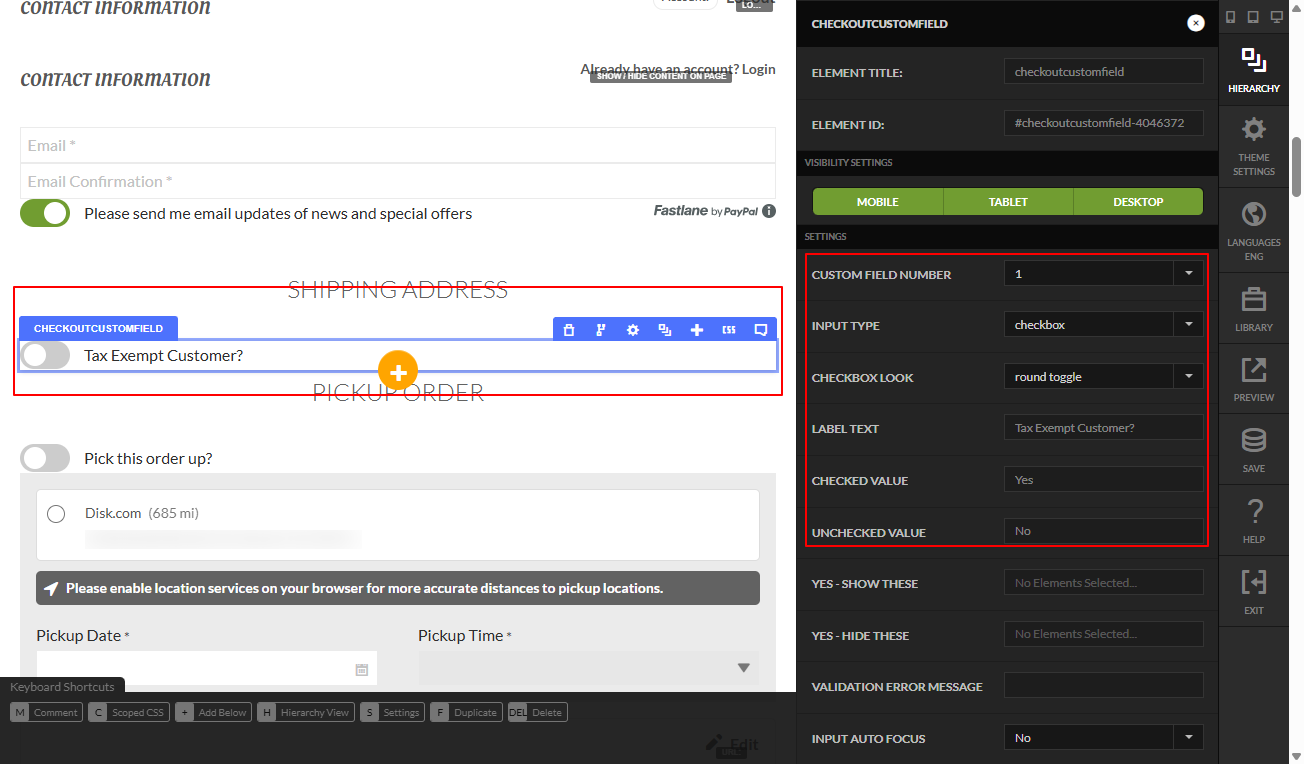1304x764 pixels.
Task: Turn off email updates toggle
Action: (45, 213)
